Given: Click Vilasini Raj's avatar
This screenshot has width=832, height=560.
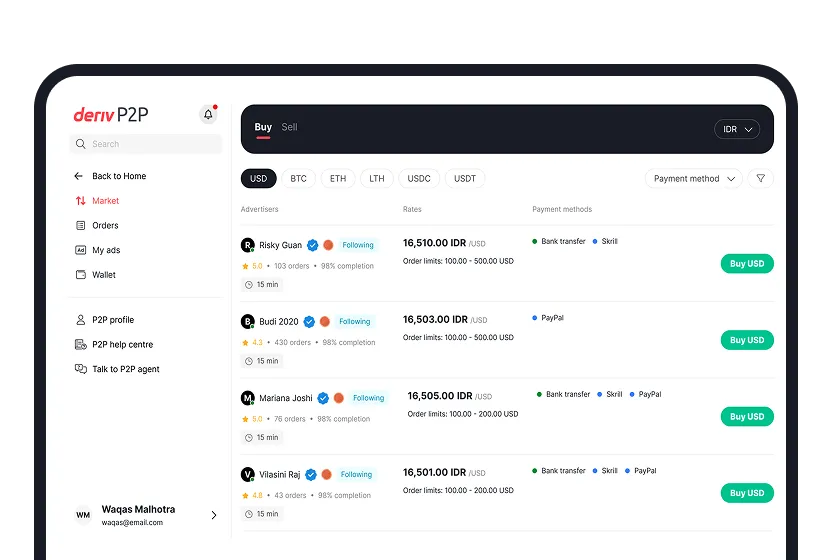Looking at the screenshot, I should [247, 474].
